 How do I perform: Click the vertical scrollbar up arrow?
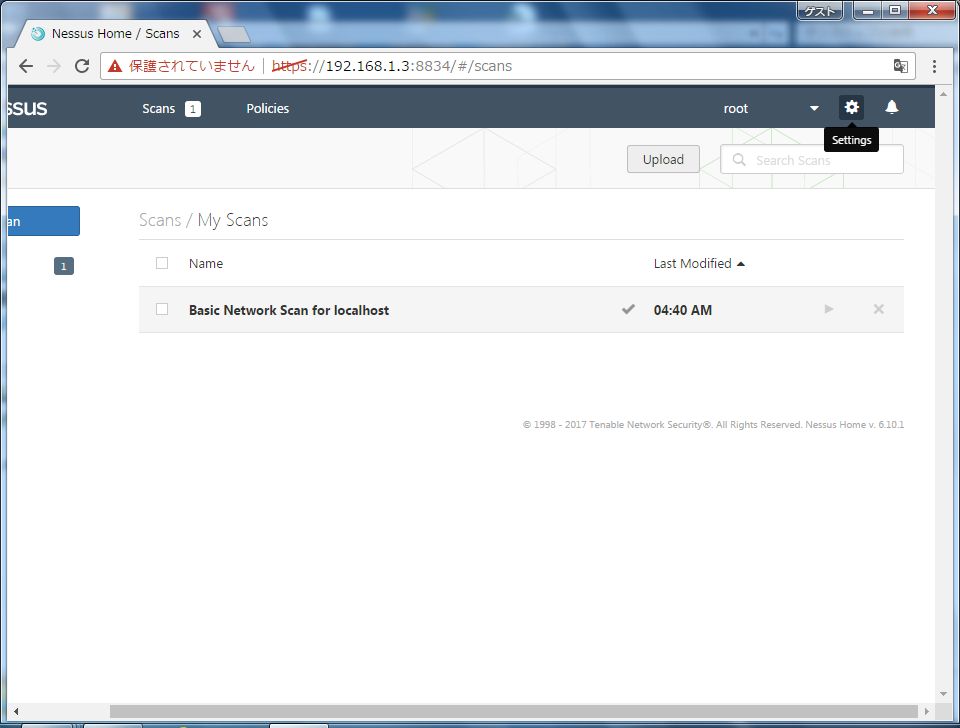pos(943,94)
